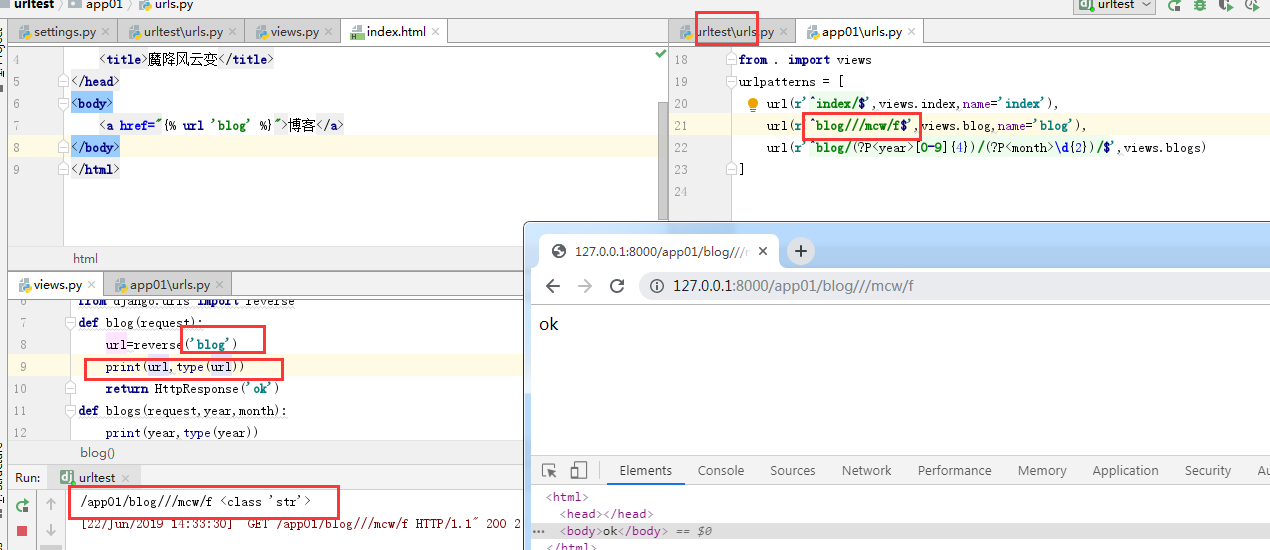Close the index.html editor tab
This screenshot has height=550, width=1270.
[x=437, y=32]
